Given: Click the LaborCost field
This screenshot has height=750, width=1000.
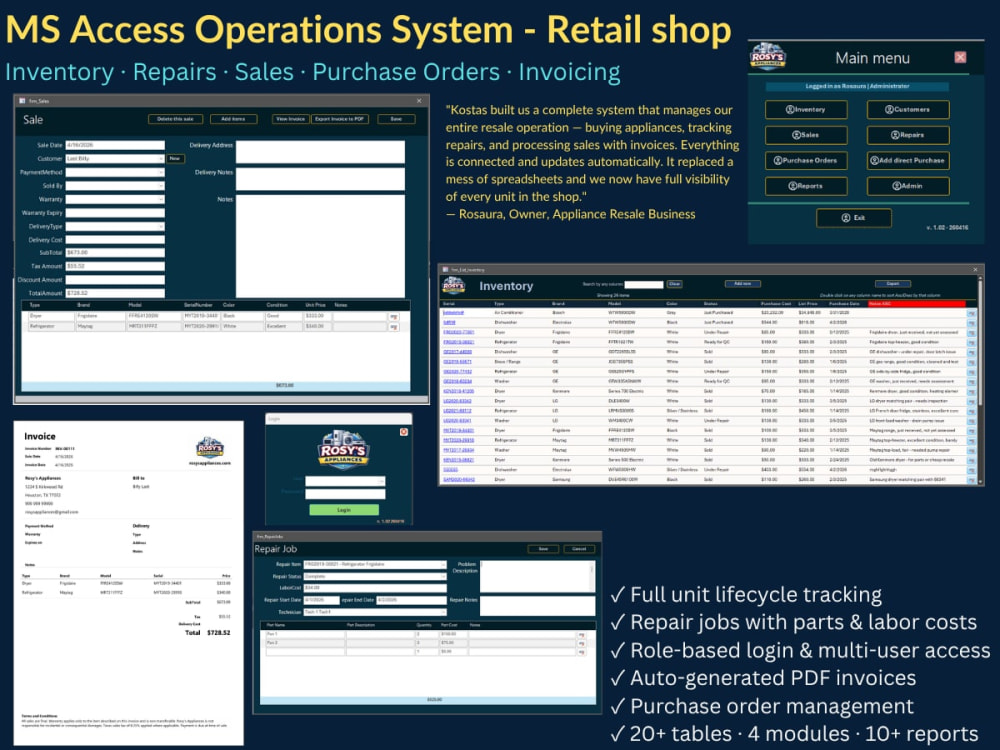Looking at the screenshot, I should [375, 588].
